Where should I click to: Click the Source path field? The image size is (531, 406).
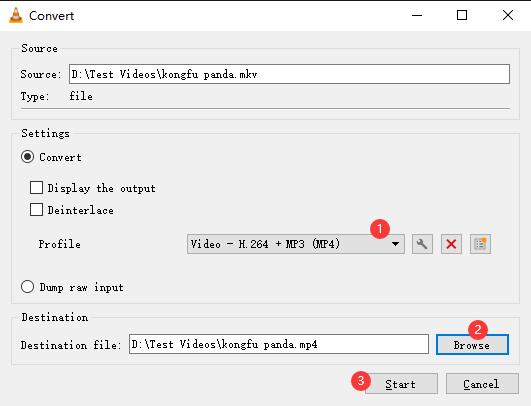(x=289, y=74)
